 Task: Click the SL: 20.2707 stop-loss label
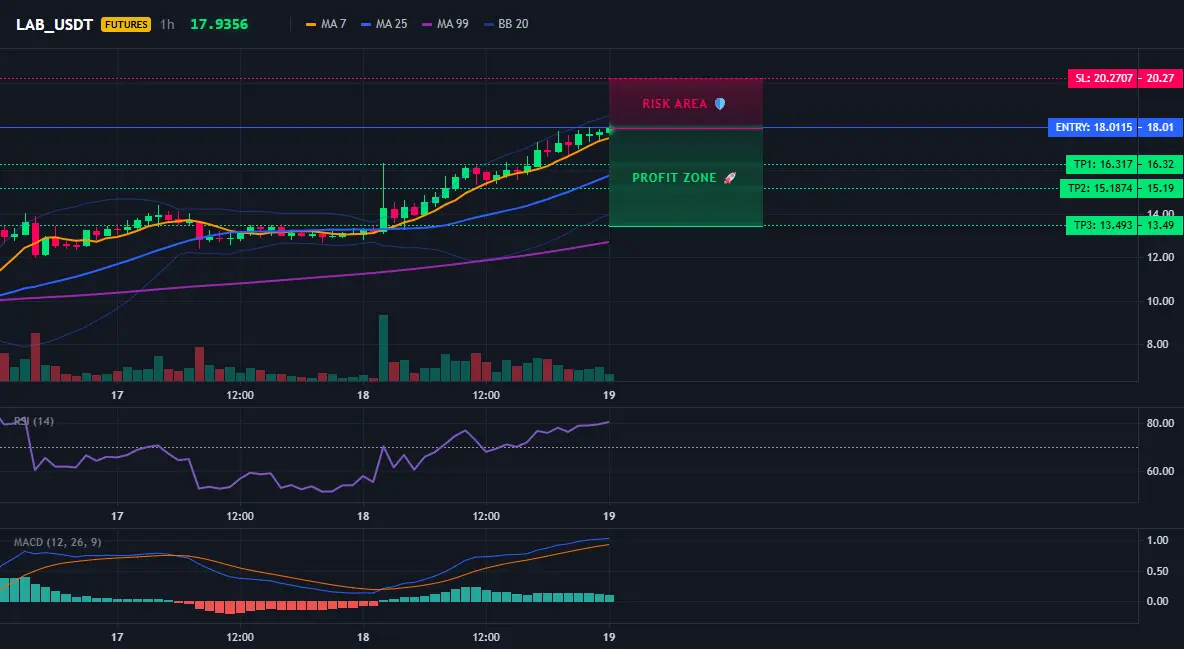tap(1102, 79)
